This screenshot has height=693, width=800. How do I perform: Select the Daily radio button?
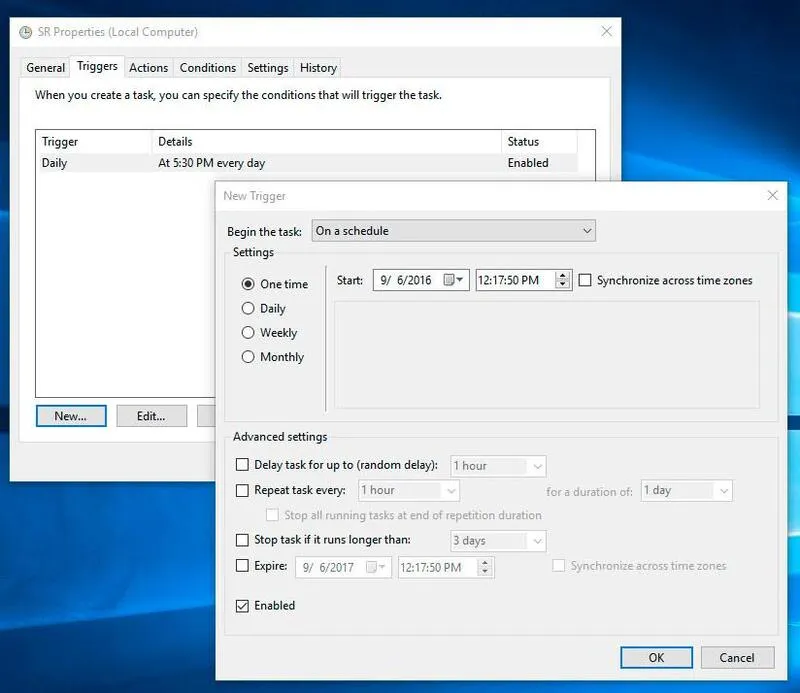[x=249, y=309]
